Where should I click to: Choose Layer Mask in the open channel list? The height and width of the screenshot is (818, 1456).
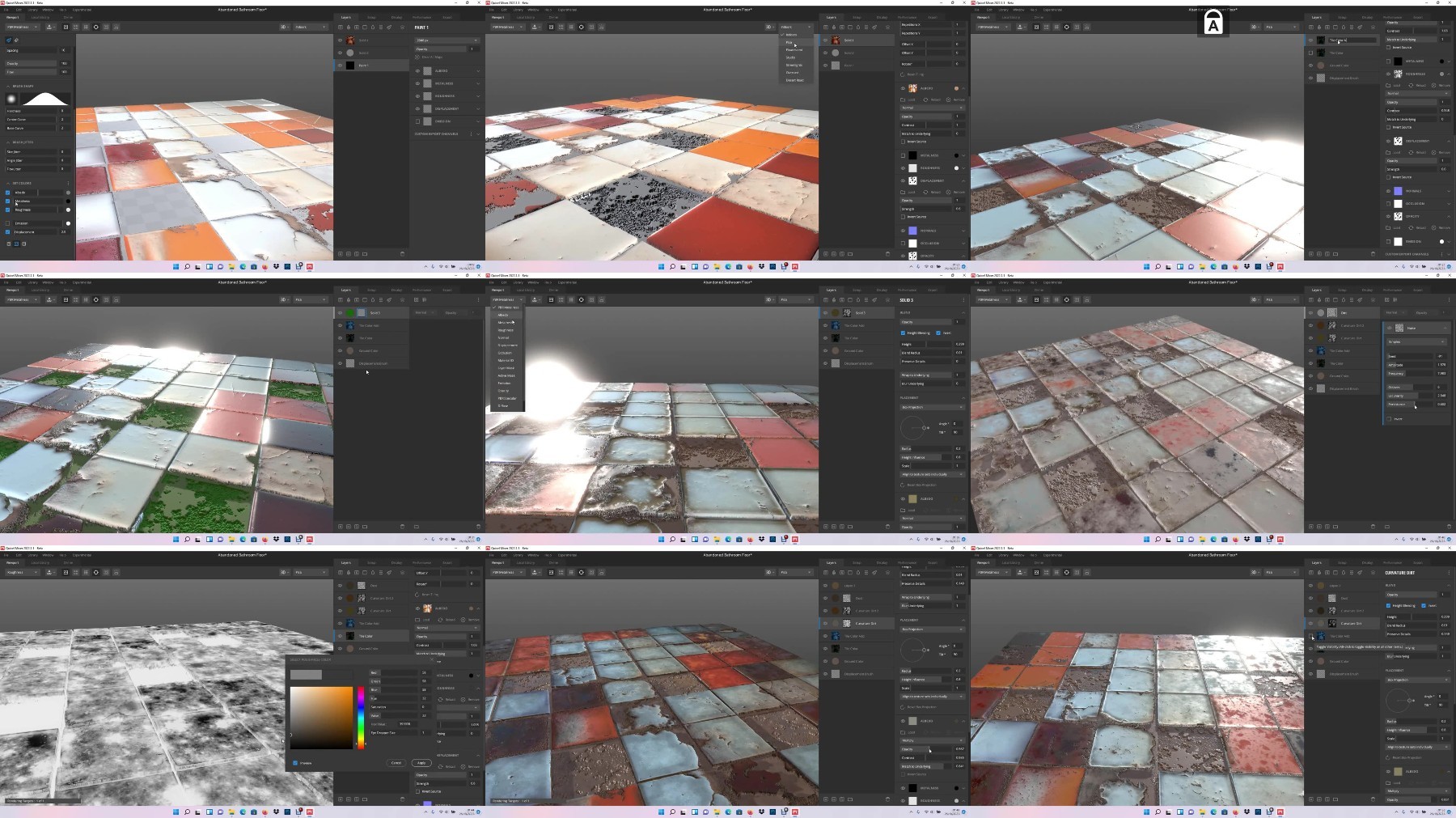click(506, 368)
